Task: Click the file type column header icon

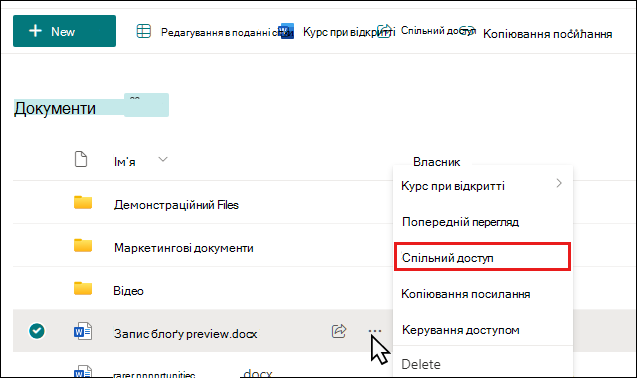Action: tap(81, 159)
